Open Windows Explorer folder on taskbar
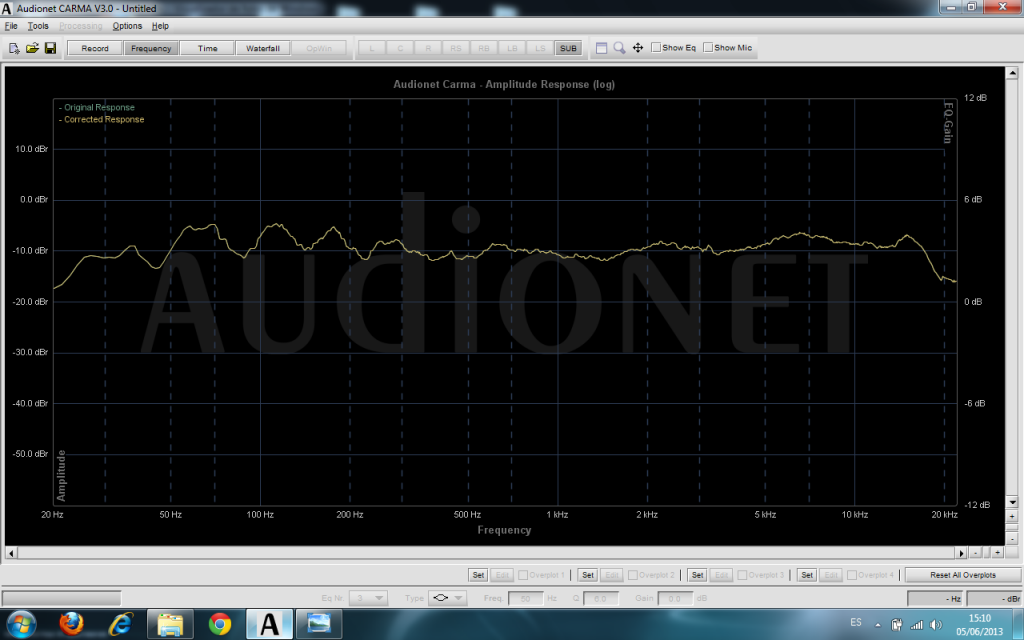The image size is (1024, 640). 170,624
